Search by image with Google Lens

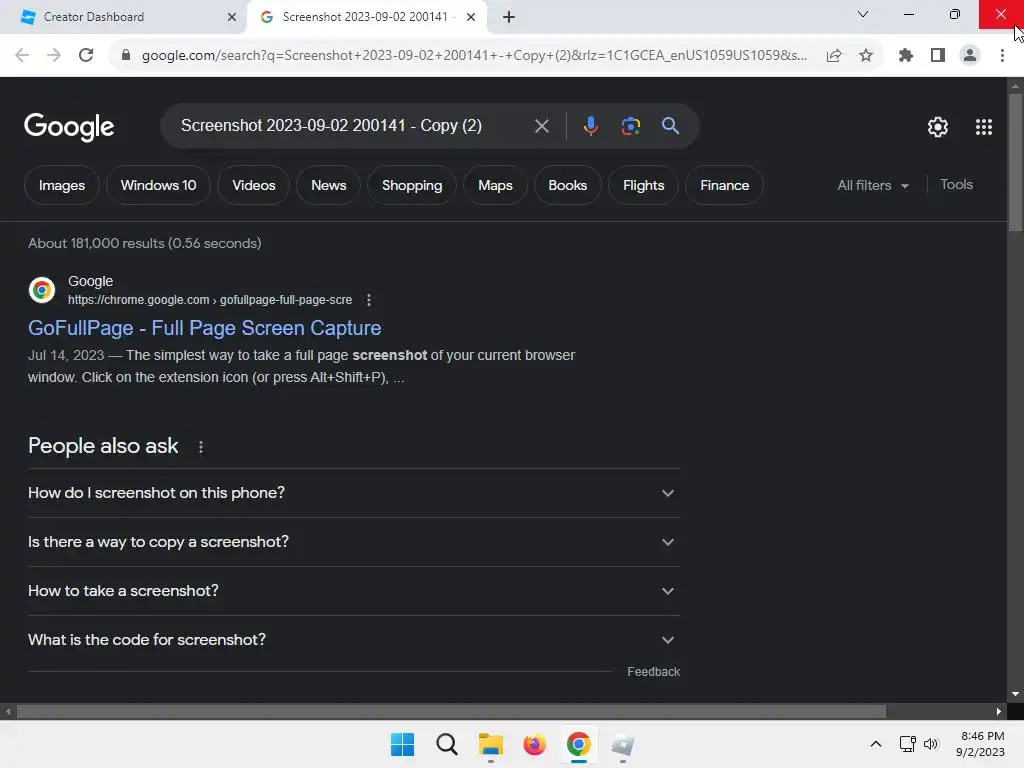pyautogui.click(x=630, y=126)
